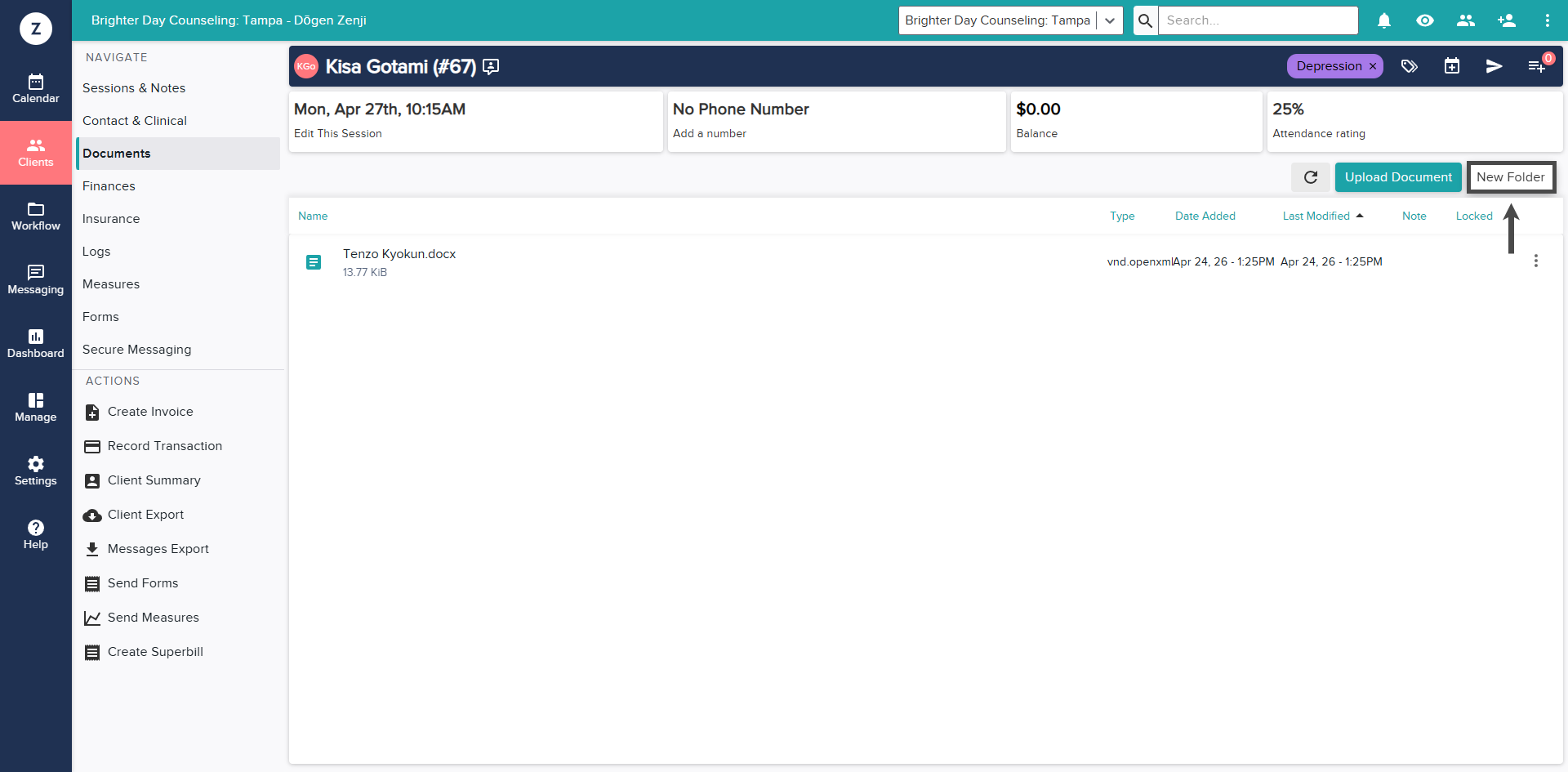Image resolution: width=1568 pixels, height=772 pixels.
Task: Open the Manage sidebar icon
Action: pos(36,408)
